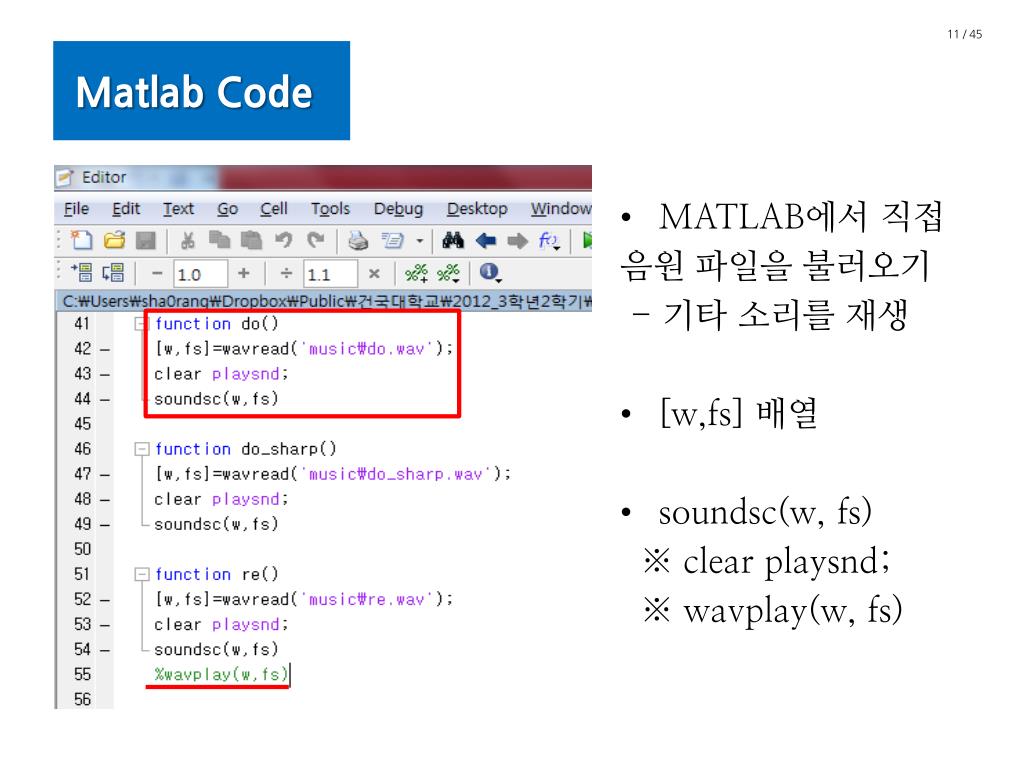Image resolution: width=1024 pixels, height=768 pixels.
Task: Click the function do_sharp() declaration
Action: (246, 449)
